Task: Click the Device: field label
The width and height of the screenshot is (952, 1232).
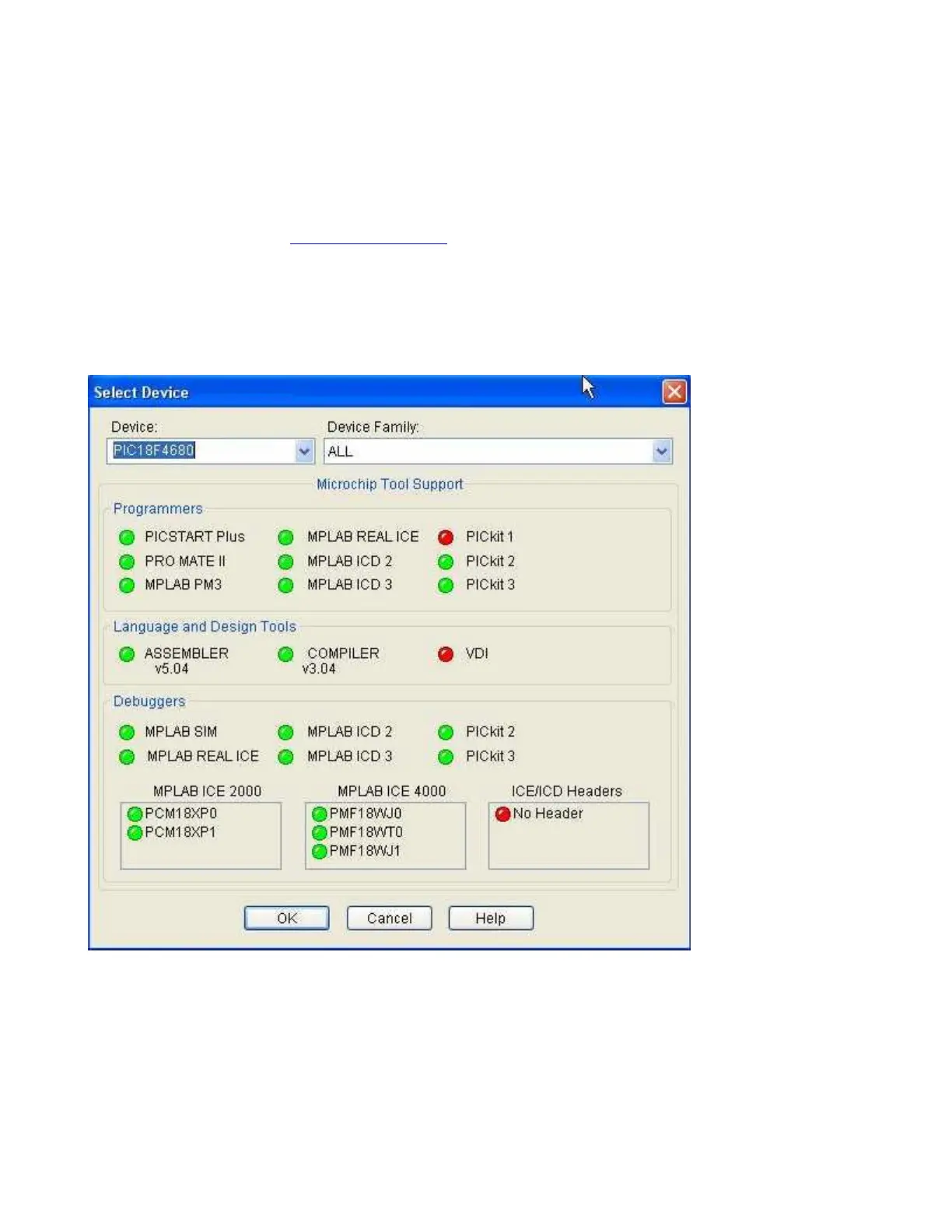Action: point(134,427)
